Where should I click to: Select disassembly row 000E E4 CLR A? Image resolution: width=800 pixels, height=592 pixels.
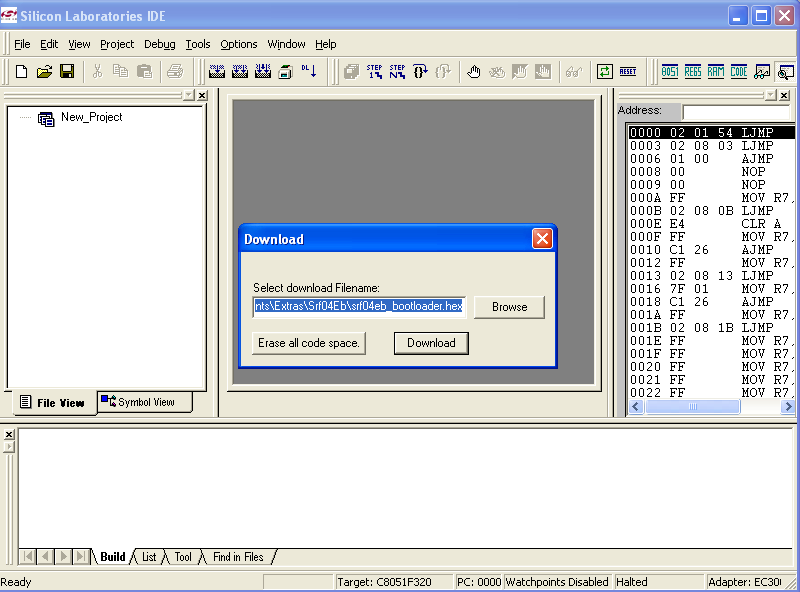[712, 224]
